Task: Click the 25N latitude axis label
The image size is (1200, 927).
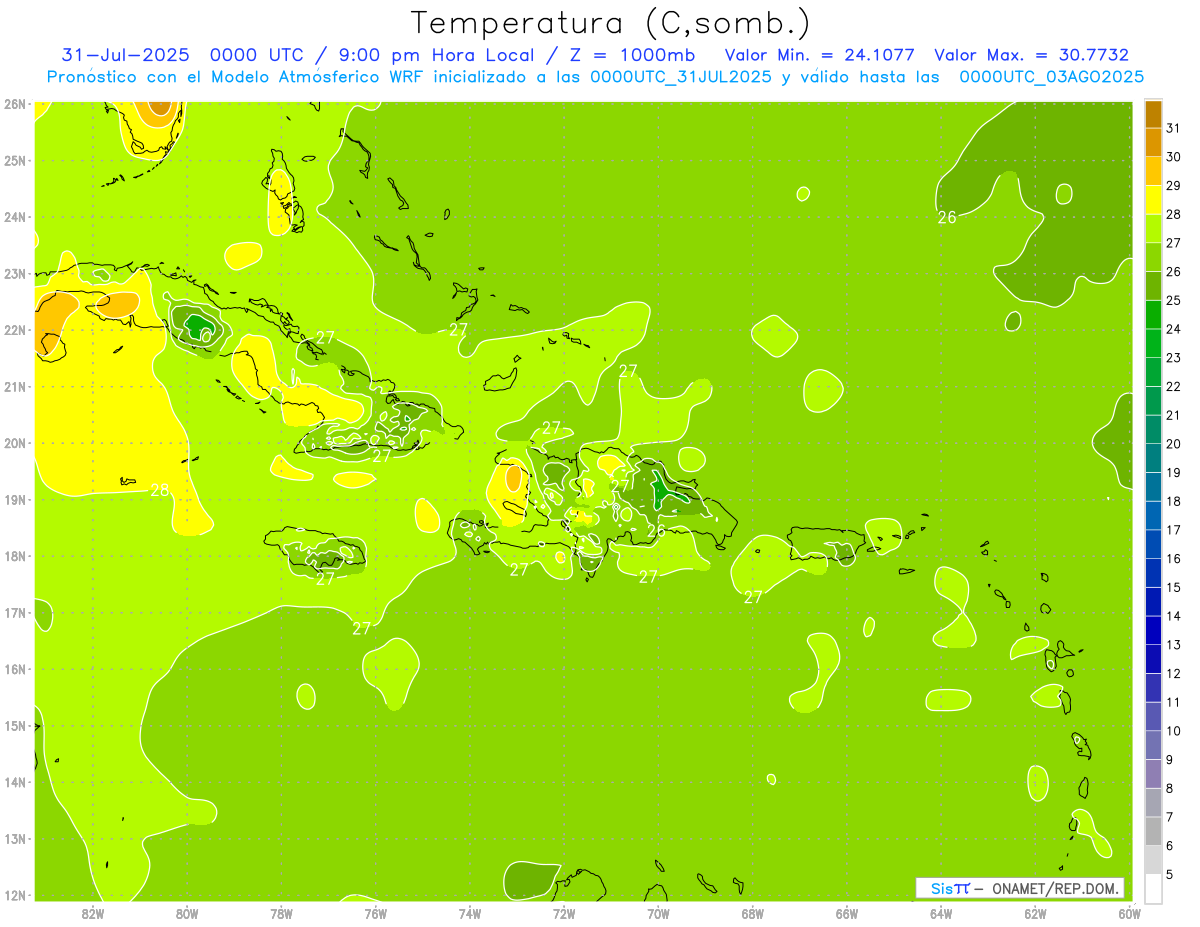Action: [16, 160]
